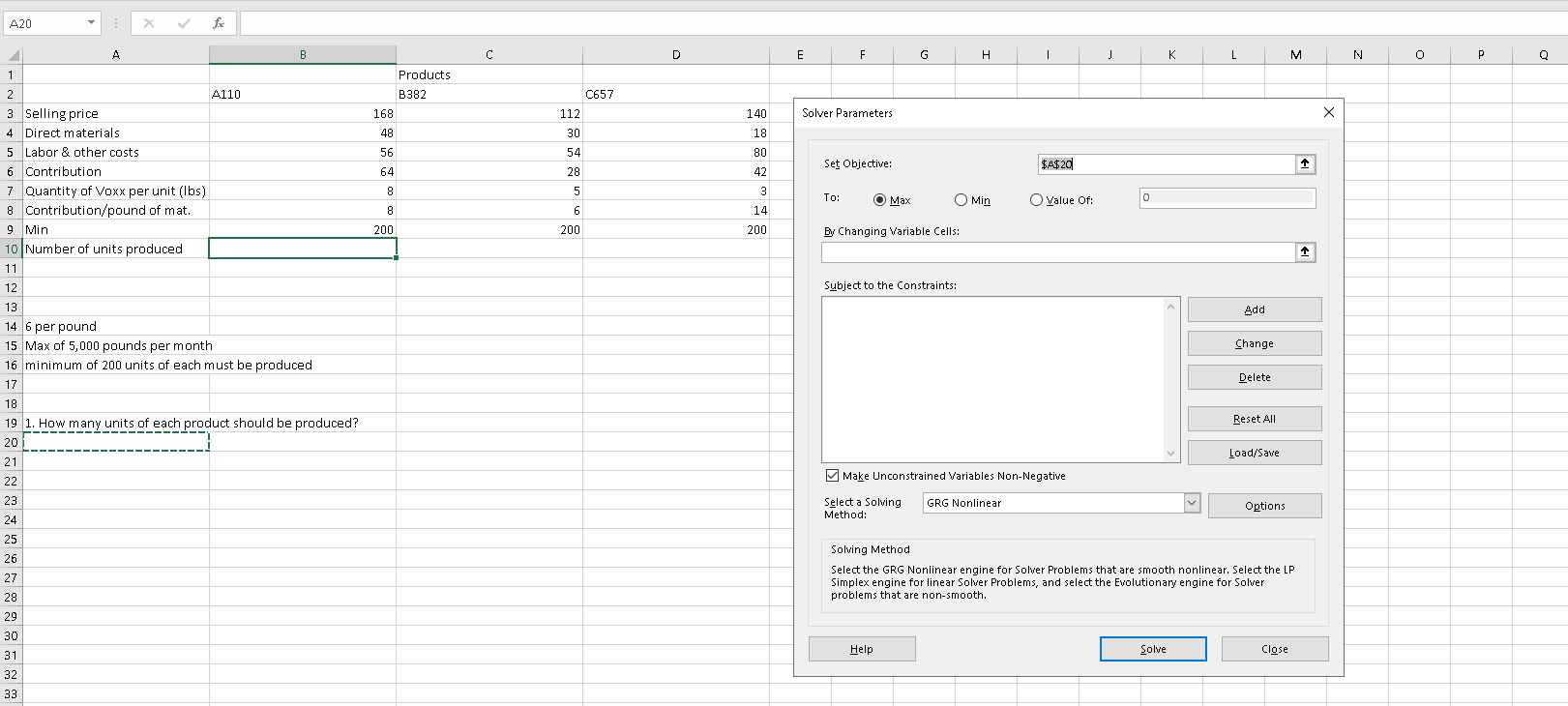
Task: Click the Changing Variable Cells range selector icon
Action: pyautogui.click(x=1305, y=252)
